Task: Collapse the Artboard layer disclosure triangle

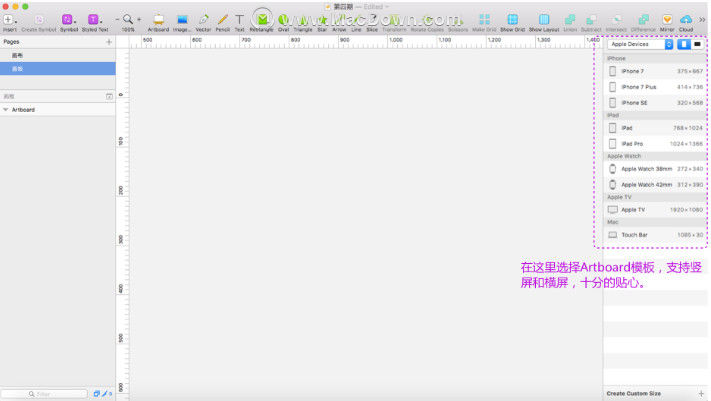Action: click(x=5, y=110)
